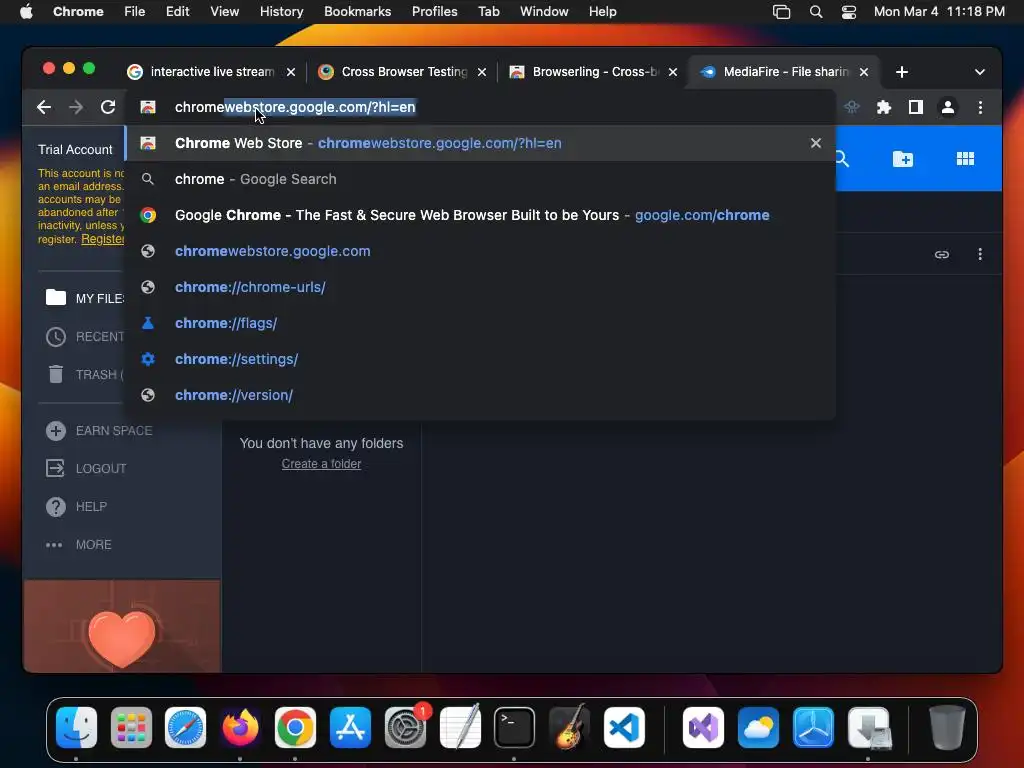Choose chromewebstore.google.com suggestion
1024x768 pixels.
coord(480,251)
